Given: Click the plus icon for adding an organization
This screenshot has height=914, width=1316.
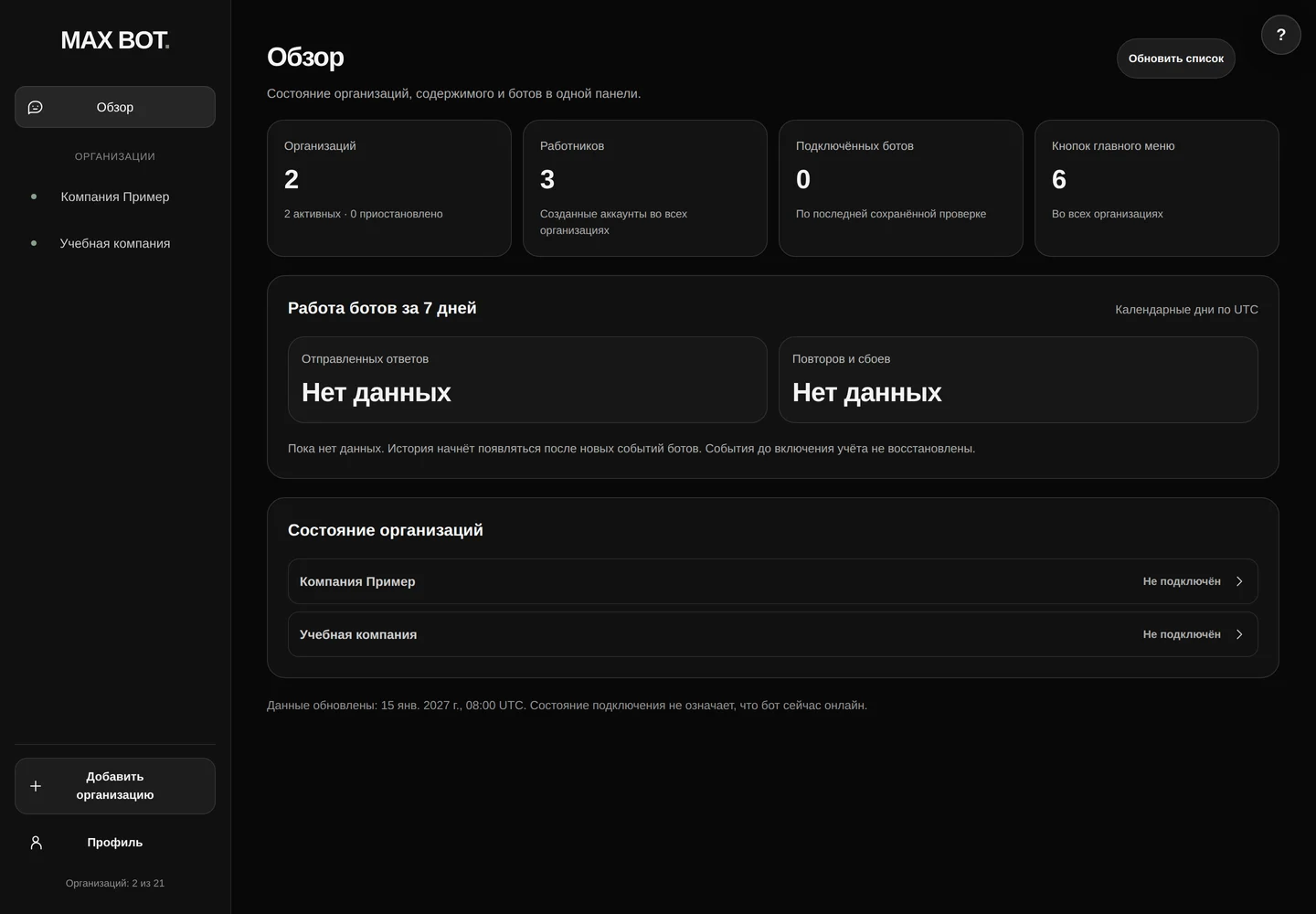Looking at the screenshot, I should [36, 786].
